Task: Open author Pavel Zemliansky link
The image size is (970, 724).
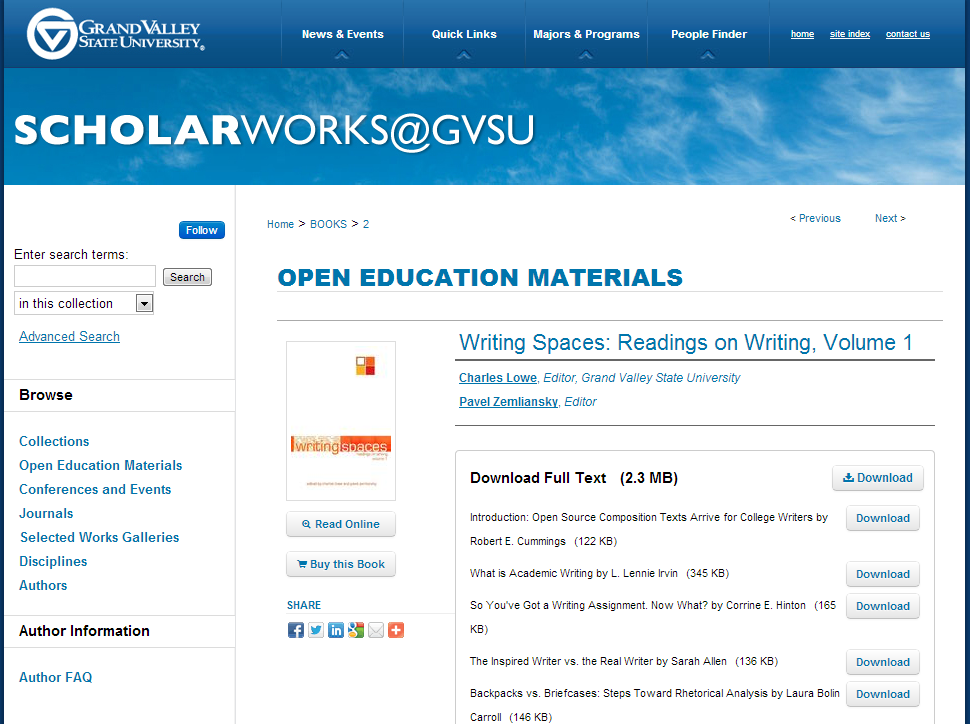Action: [509, 402]
